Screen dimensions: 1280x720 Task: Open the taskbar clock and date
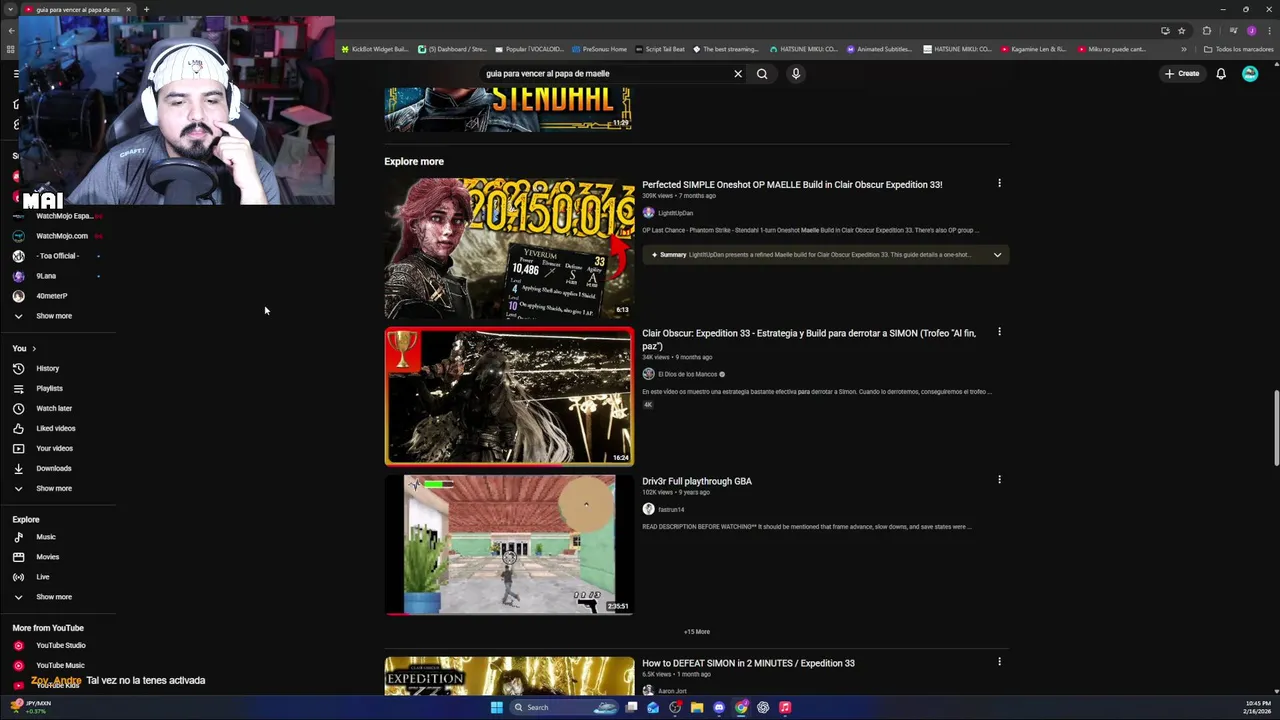1259,707
